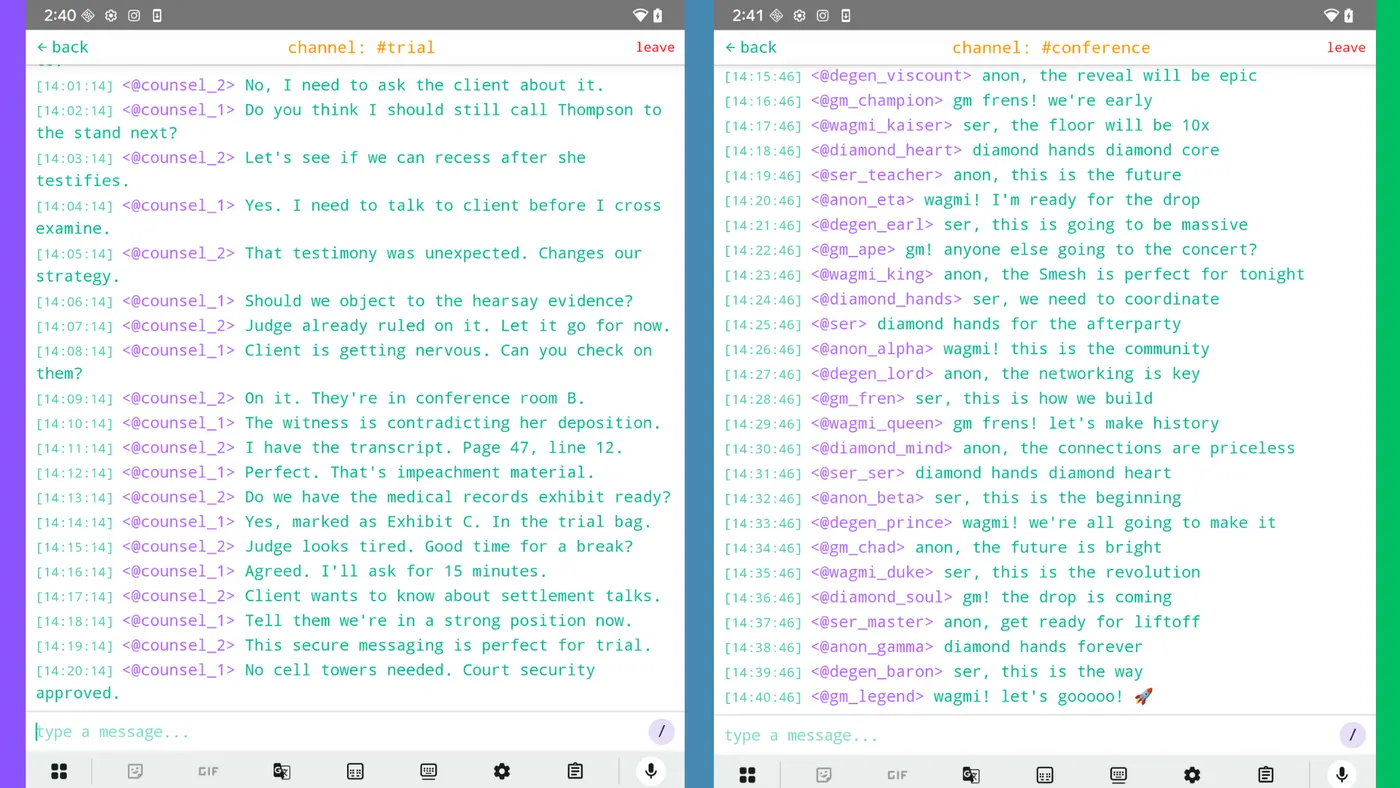Tap slash command button in #conference screen

coord(1352,736)
